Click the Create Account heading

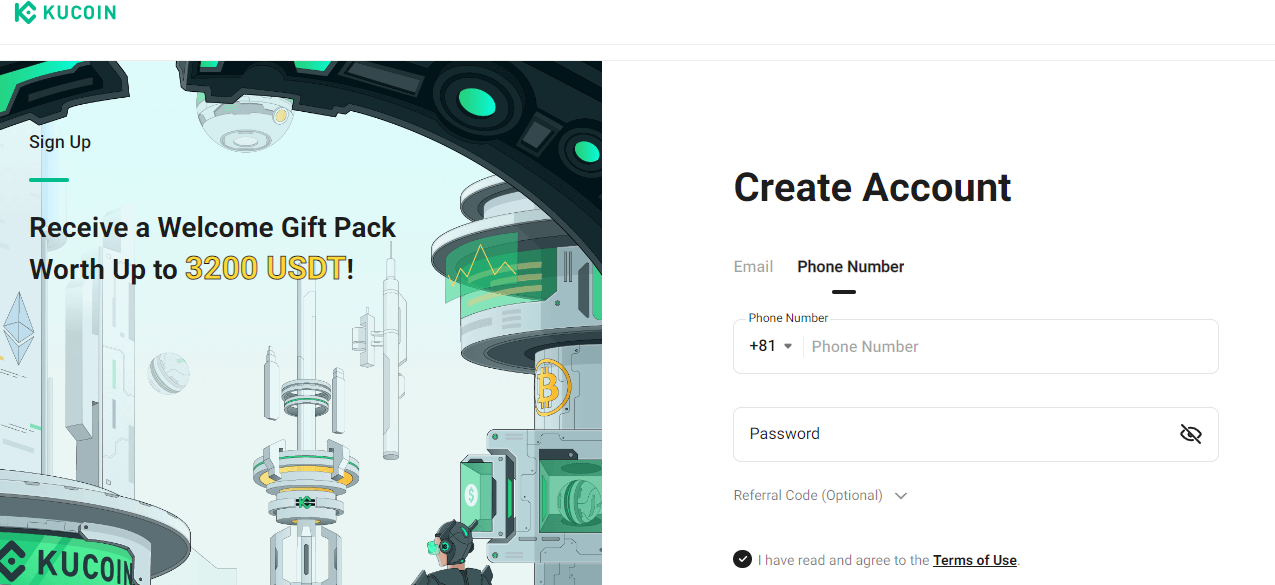873,188
